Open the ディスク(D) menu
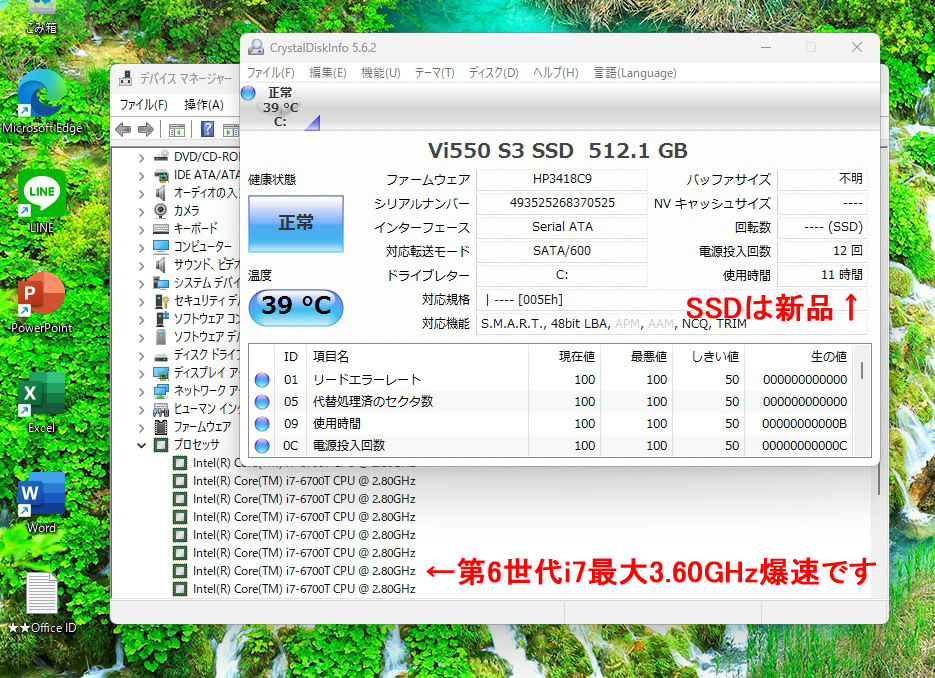This screenshot has height=678, width=935. coord(493,73)
